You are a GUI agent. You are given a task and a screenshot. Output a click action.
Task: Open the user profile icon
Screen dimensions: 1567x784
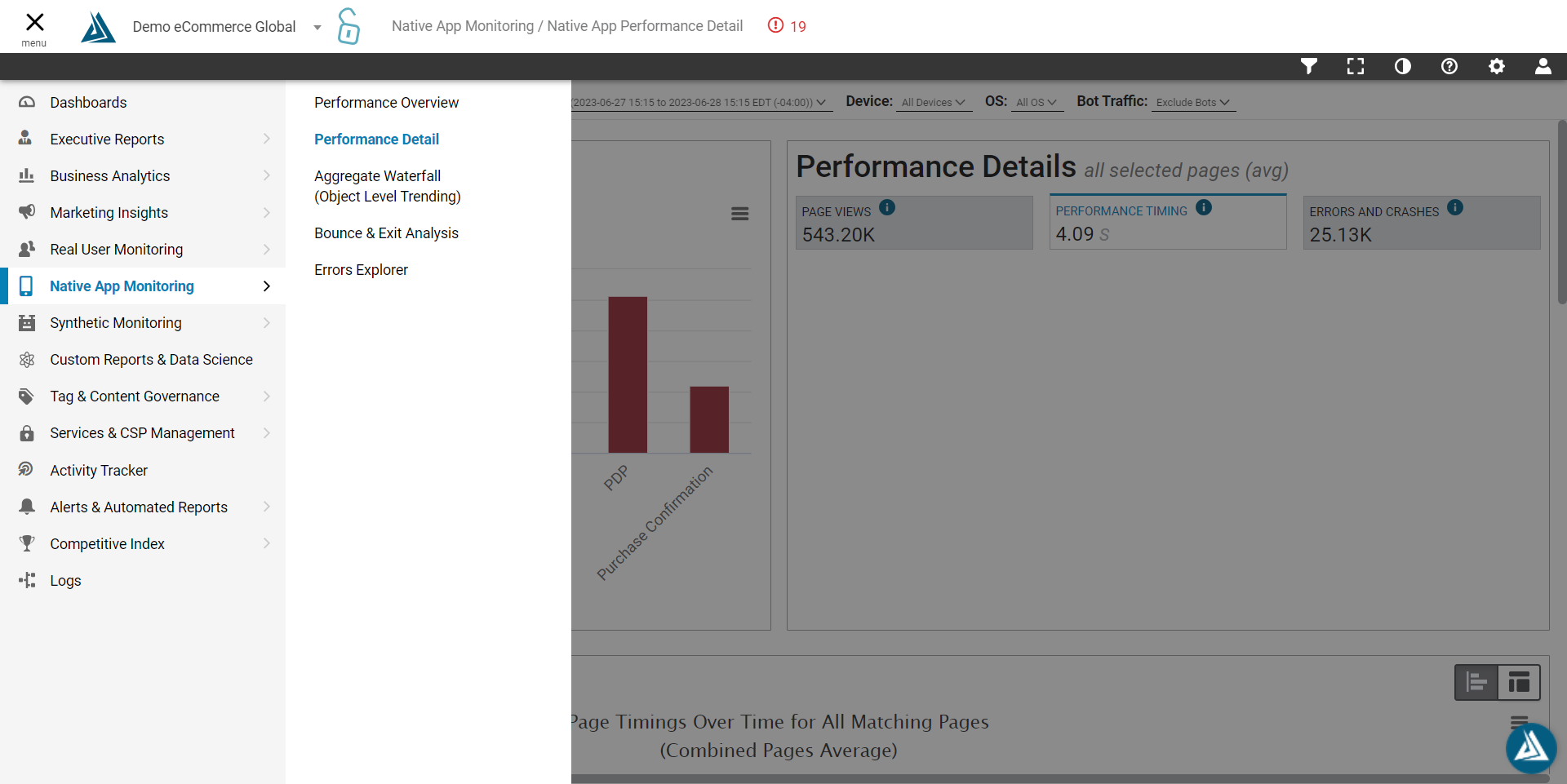tap(1543, 66)
